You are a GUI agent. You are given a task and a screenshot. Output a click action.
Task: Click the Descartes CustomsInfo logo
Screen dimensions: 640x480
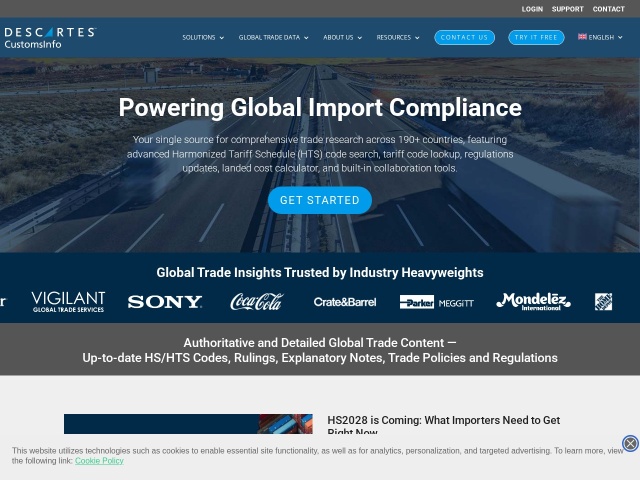50,38
